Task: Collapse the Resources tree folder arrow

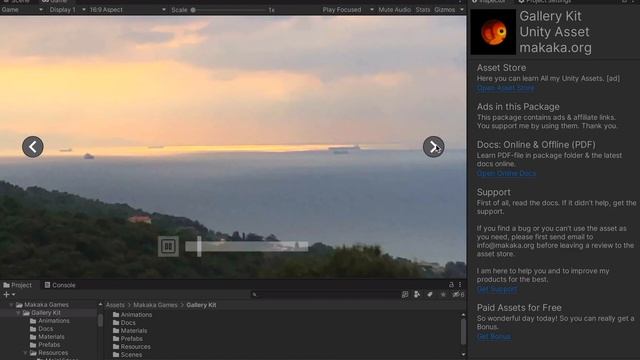Action: (x=26, y=353)
